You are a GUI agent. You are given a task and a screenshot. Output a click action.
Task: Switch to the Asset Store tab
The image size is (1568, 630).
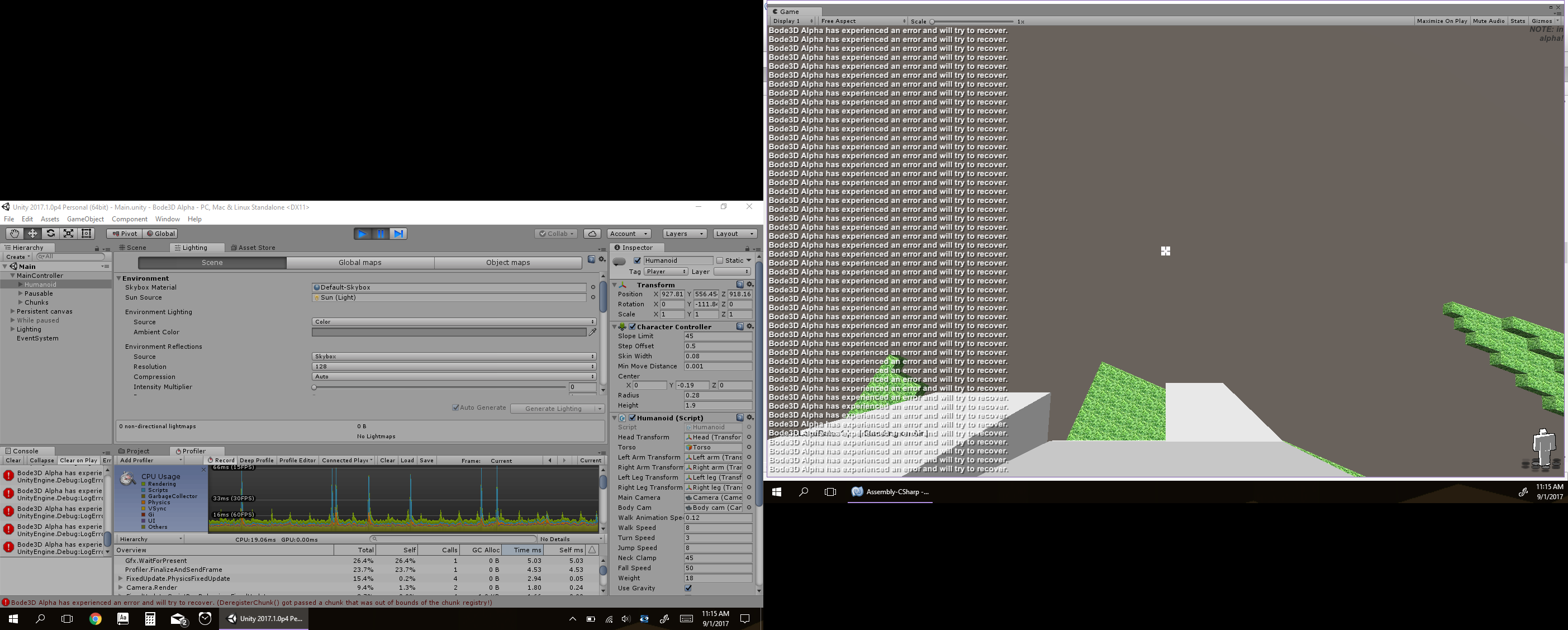pos(253,248)
